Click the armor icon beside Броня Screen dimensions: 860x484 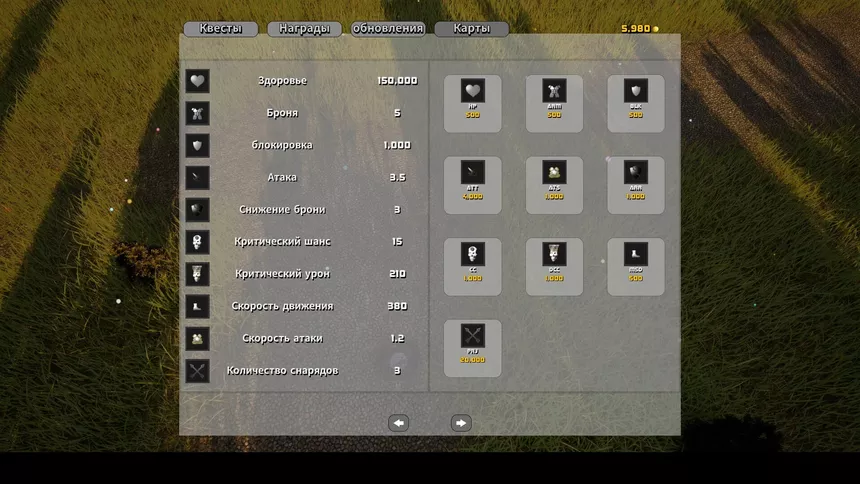tap(197, 114)
